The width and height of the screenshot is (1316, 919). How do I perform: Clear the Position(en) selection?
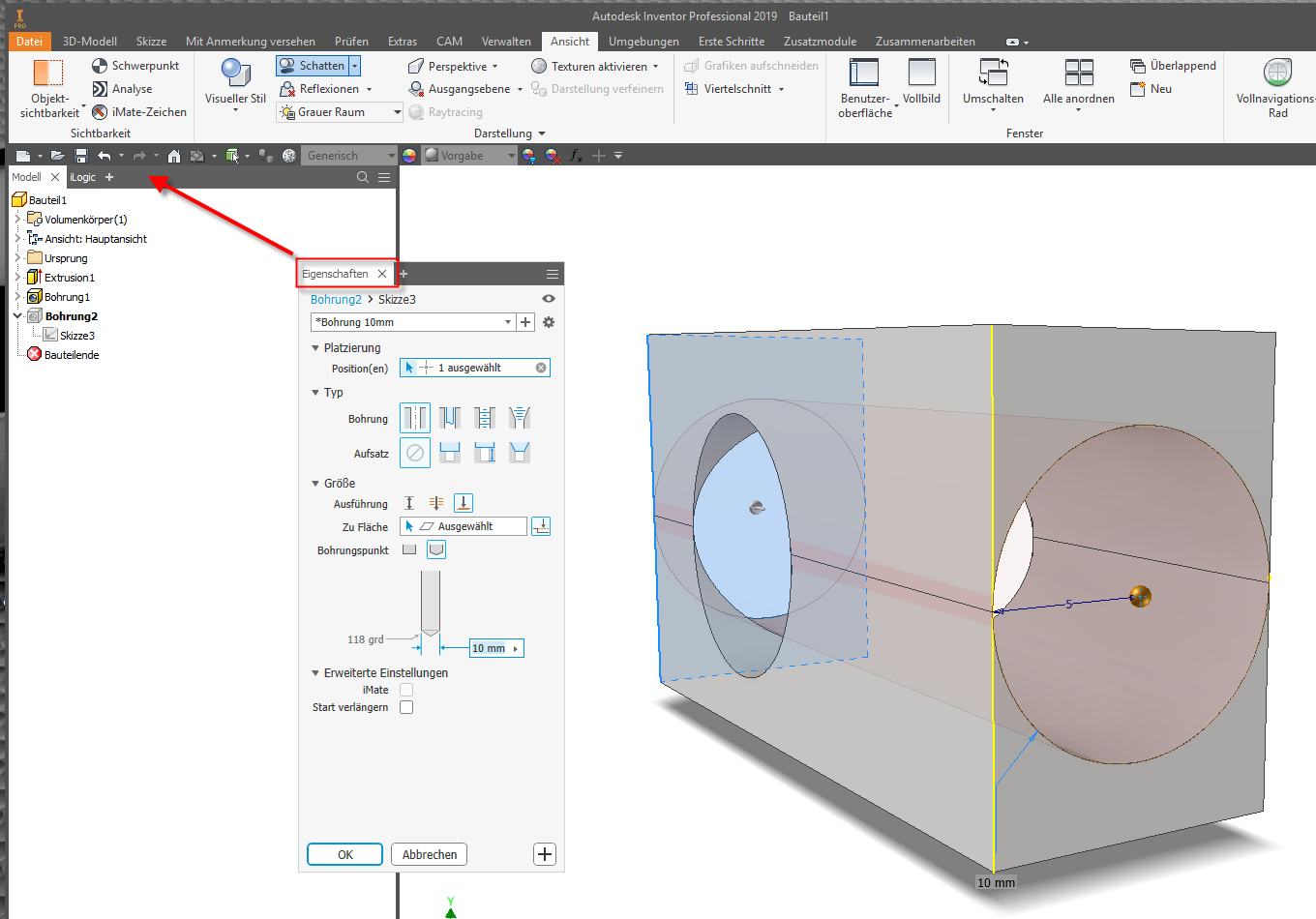(x=541, y=368)
